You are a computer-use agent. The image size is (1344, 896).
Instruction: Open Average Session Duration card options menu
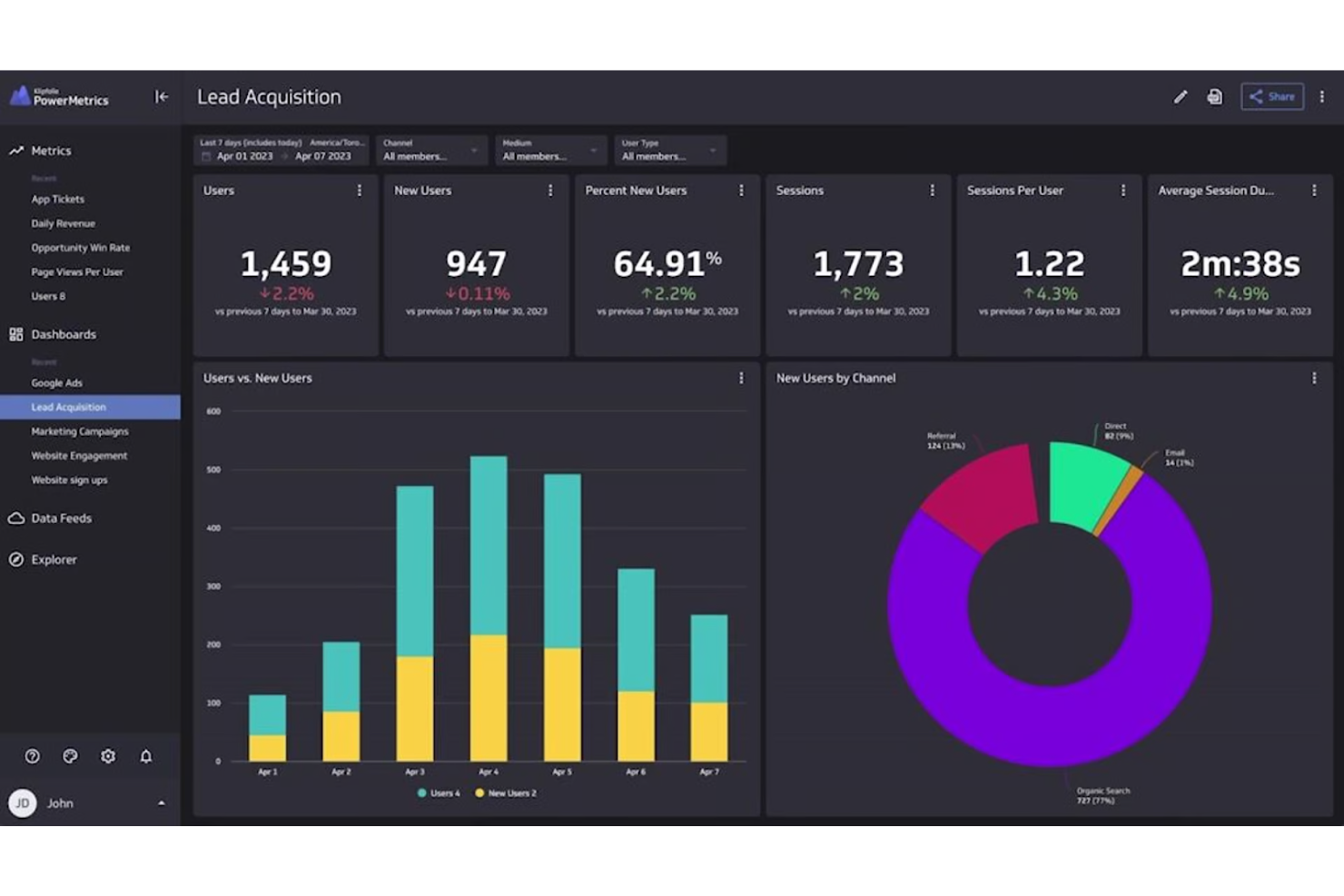point(1314,191)
